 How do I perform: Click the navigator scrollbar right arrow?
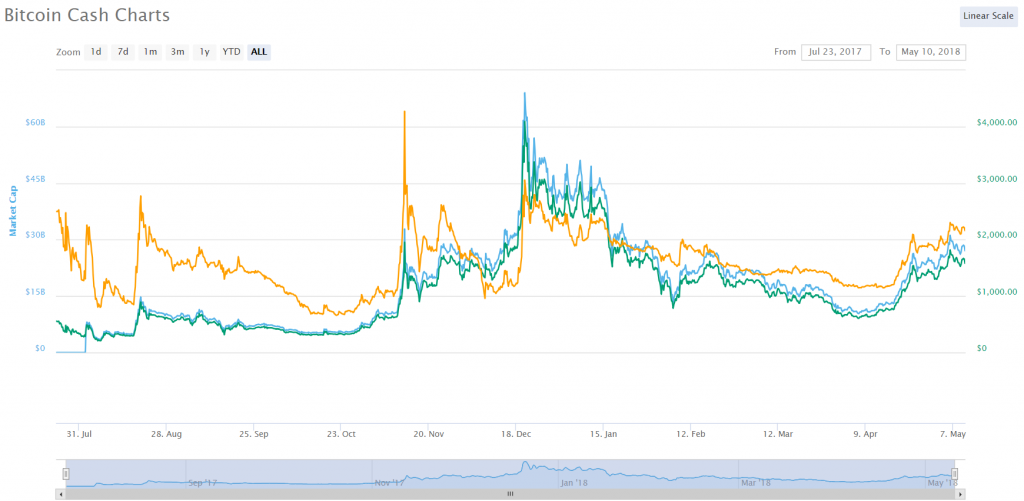tap(961, 494)
